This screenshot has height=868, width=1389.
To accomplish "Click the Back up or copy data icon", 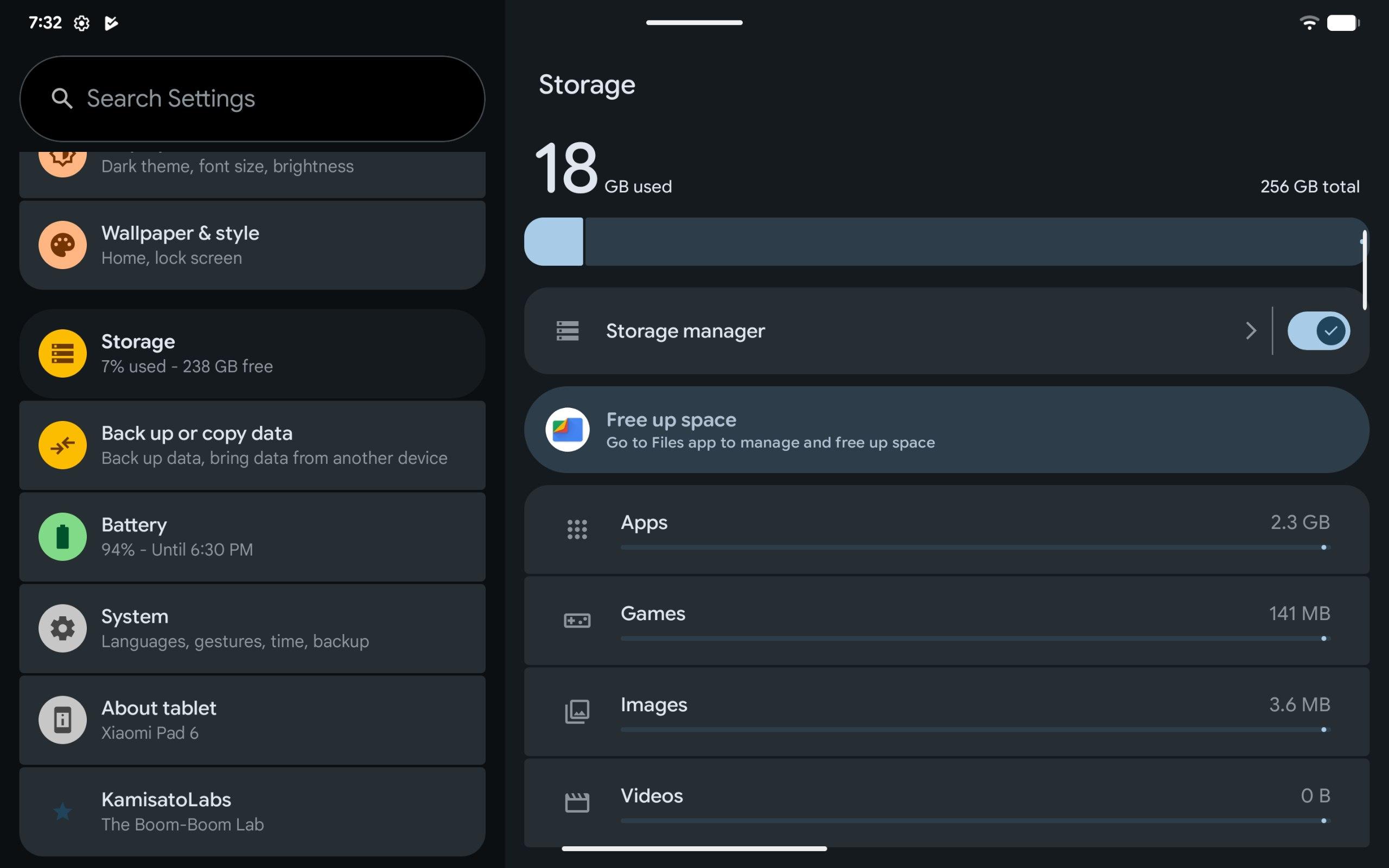I will pyautogui.click(x=62, y=445).
